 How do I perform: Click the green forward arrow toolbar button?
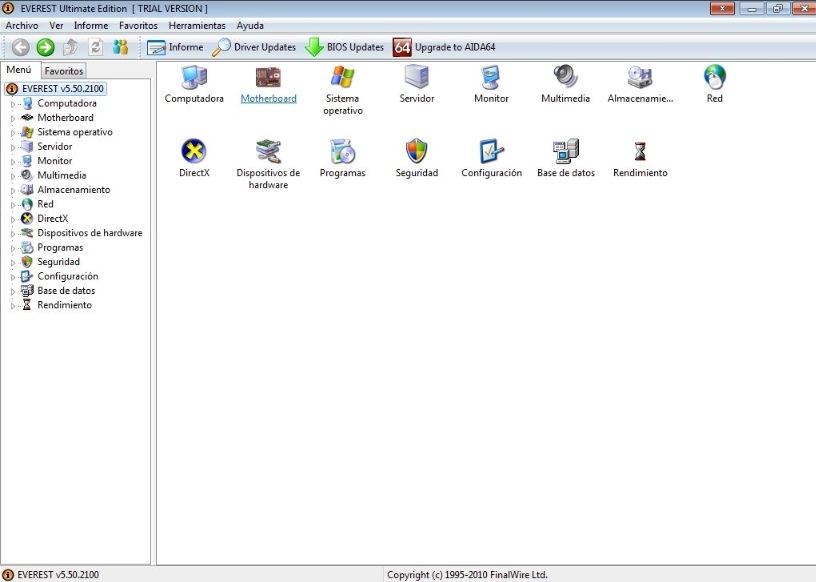pyautogui.click(x=45, y=47)
